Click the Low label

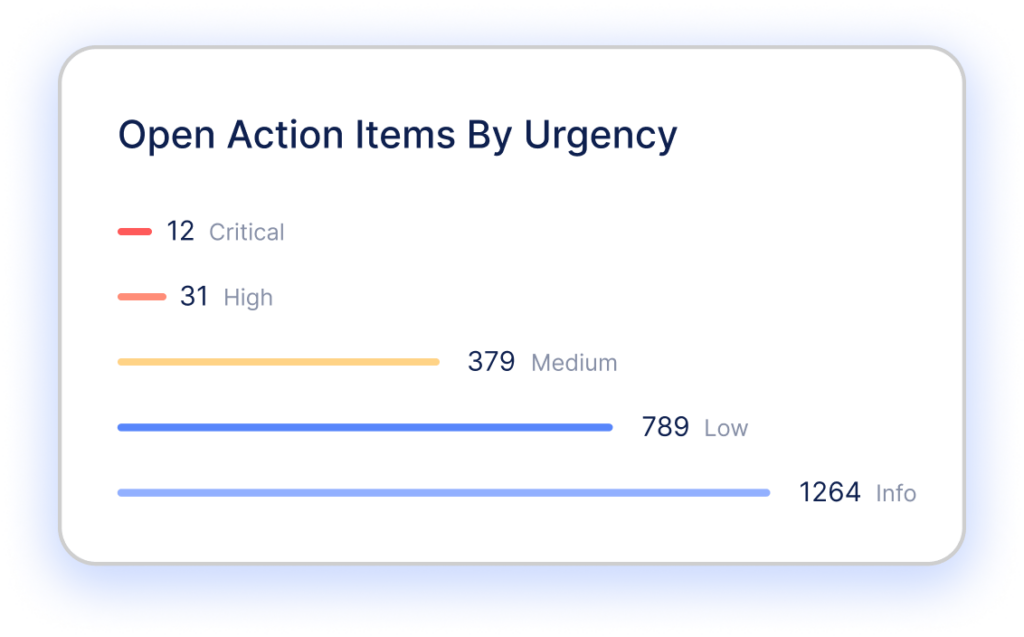point(726,429)
